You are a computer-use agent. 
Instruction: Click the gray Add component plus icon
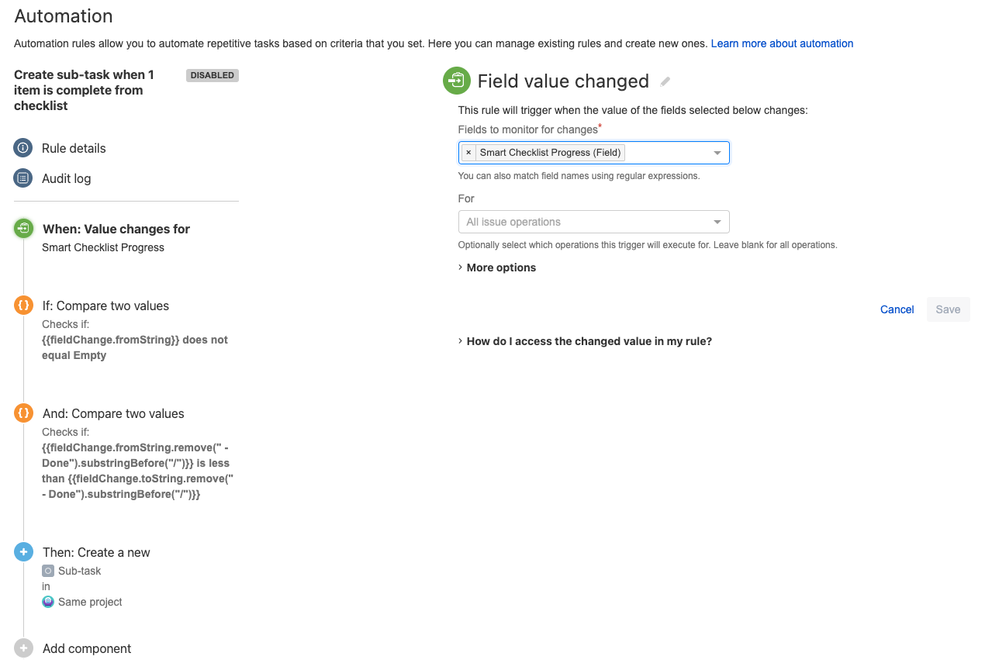click(x=24, y=648)
